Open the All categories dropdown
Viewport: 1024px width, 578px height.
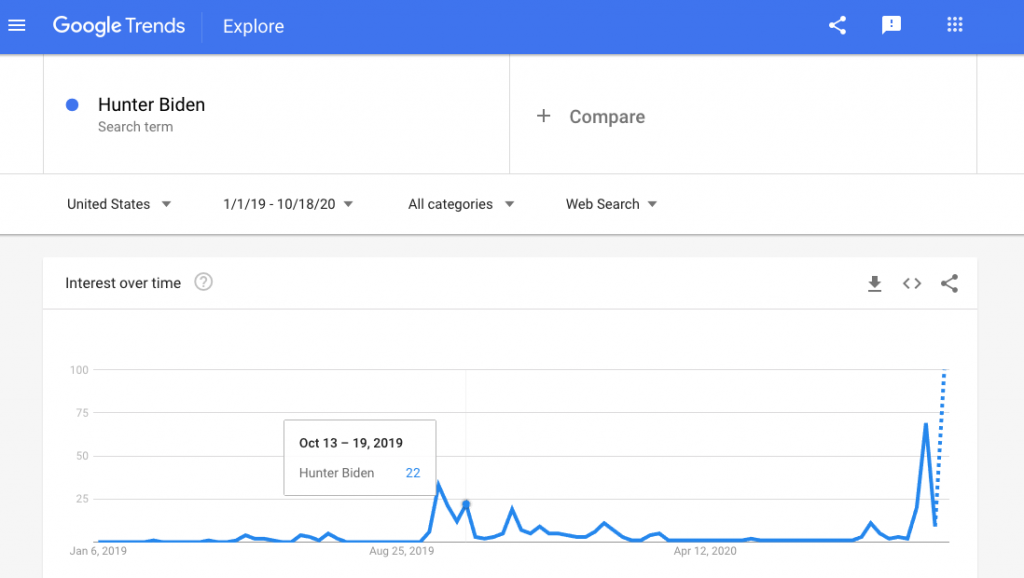461,204
